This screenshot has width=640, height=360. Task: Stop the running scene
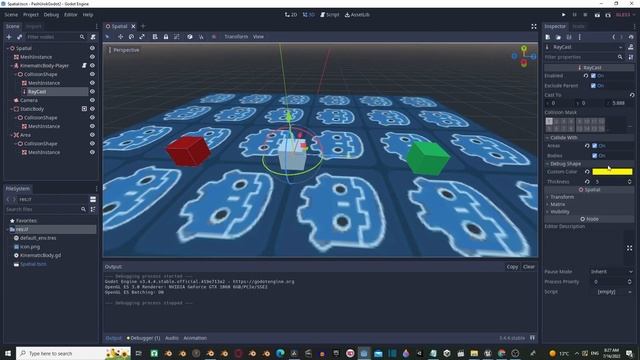click(x=585, y=15)
